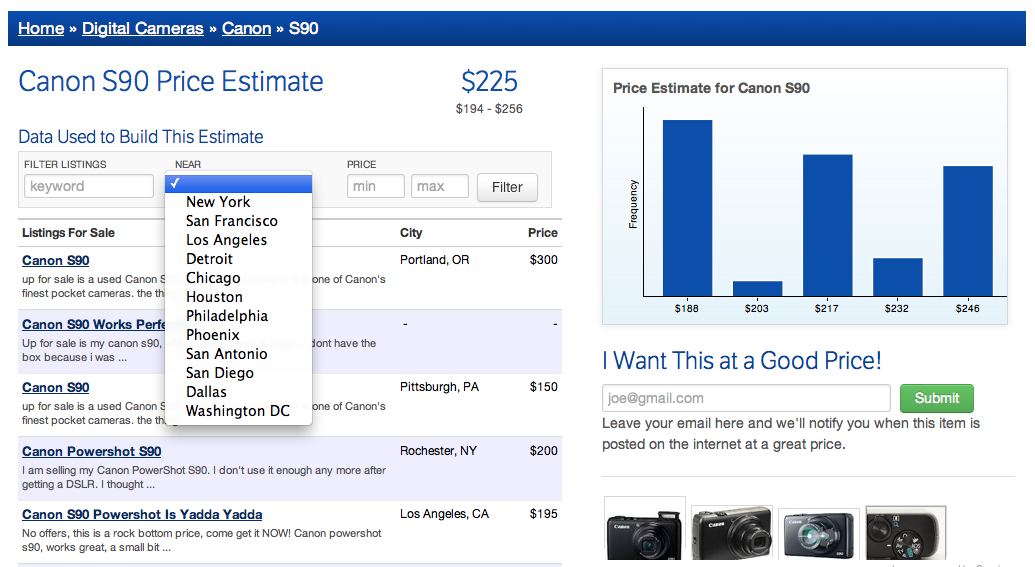Focus the keyword filter input field
The width and height of the screenshot is (1035, 567).
tap(89, 186)
